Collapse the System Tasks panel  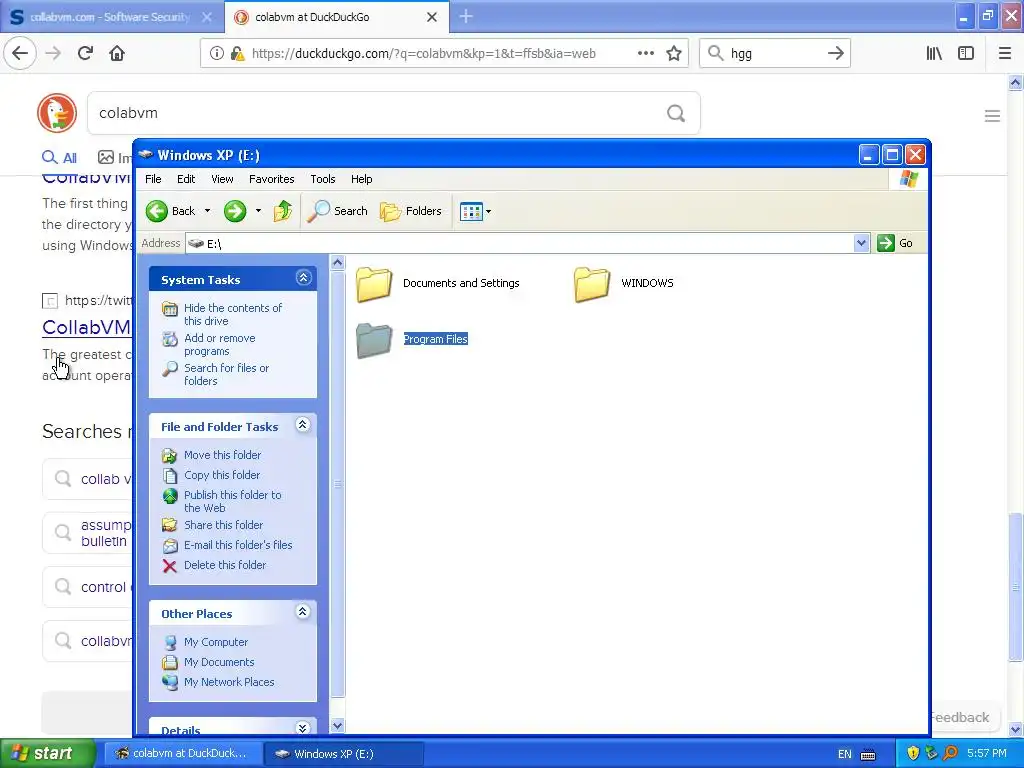(x=303, y=278)
